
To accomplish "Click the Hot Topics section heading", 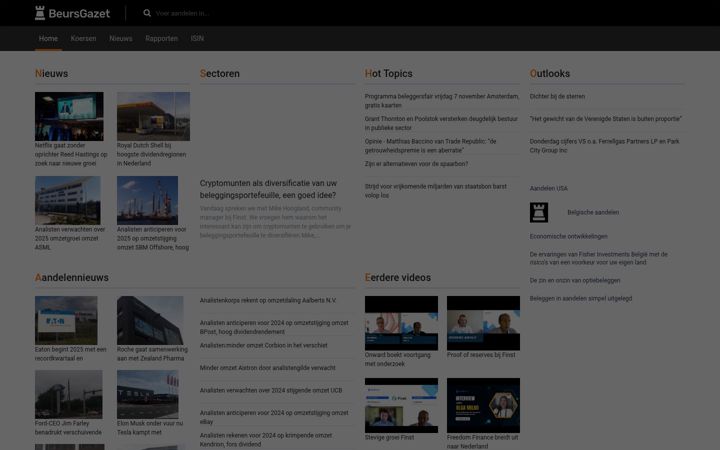I will click(388, 73).
